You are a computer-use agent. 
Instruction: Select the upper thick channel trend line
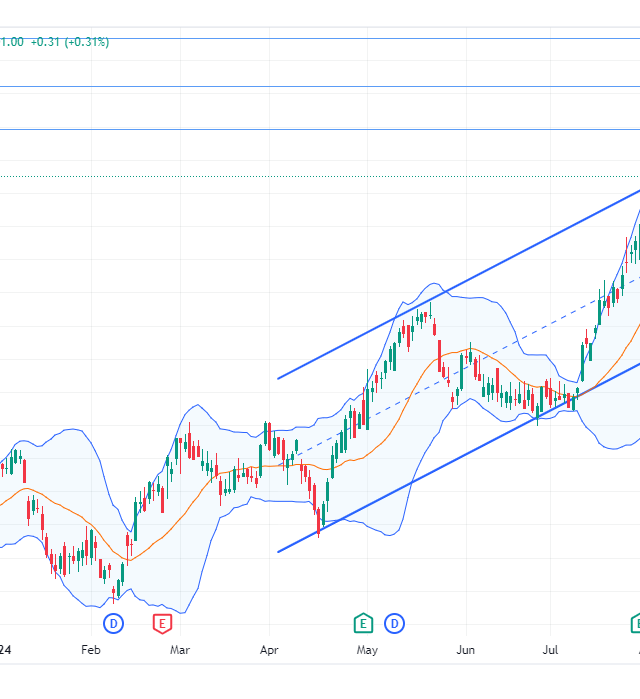pyautogui.click(x=459, y=284)
